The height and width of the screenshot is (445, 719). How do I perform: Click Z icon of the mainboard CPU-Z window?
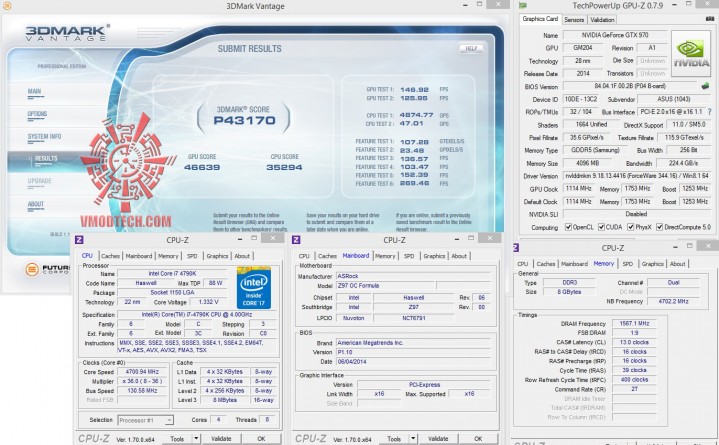[296, 240]
